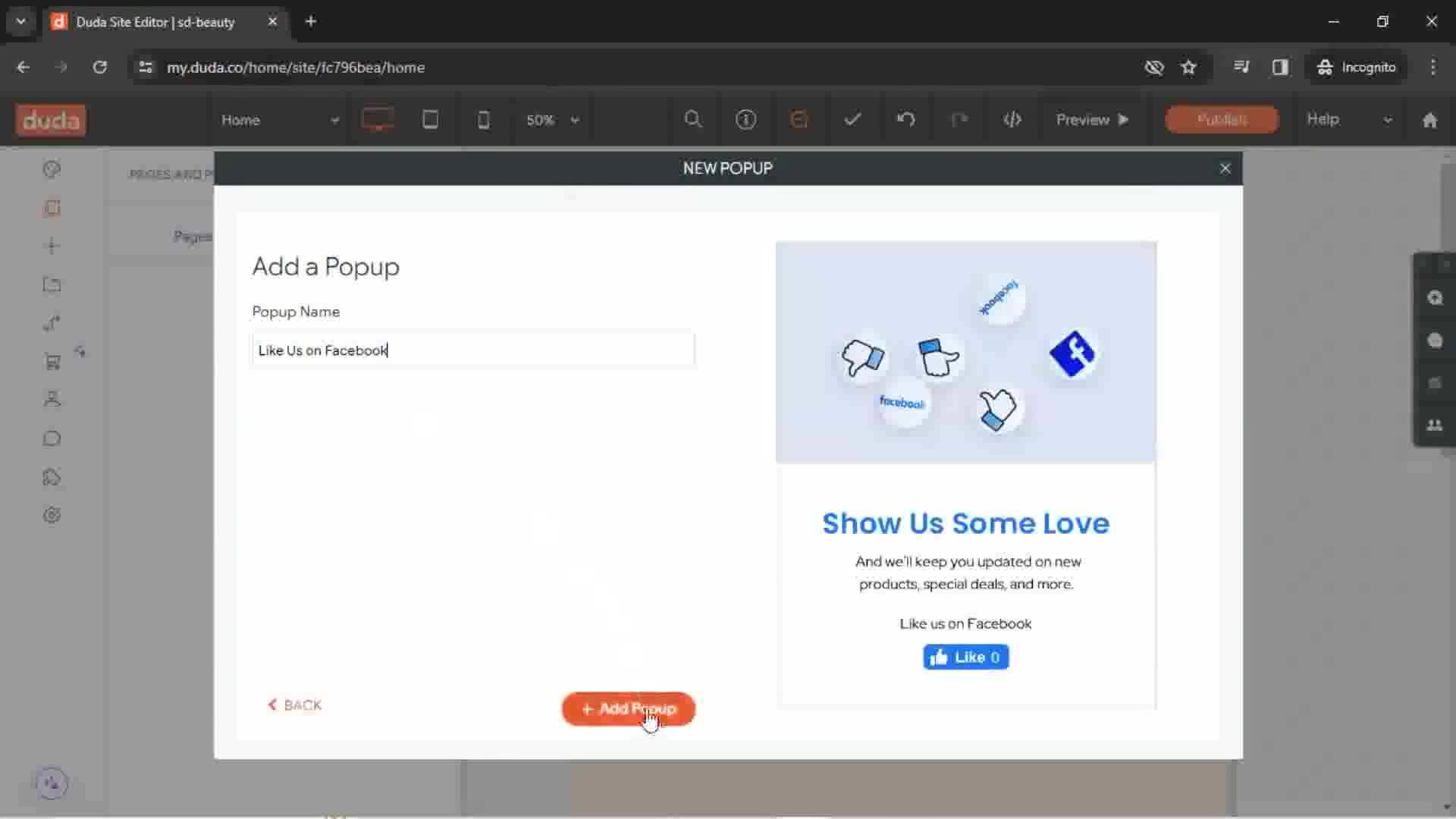The width and height of the screenshot is (1456, 819).
Task: Open the Content folder sidebar icon
Action: pyautogui.click(x=52, y=284)
